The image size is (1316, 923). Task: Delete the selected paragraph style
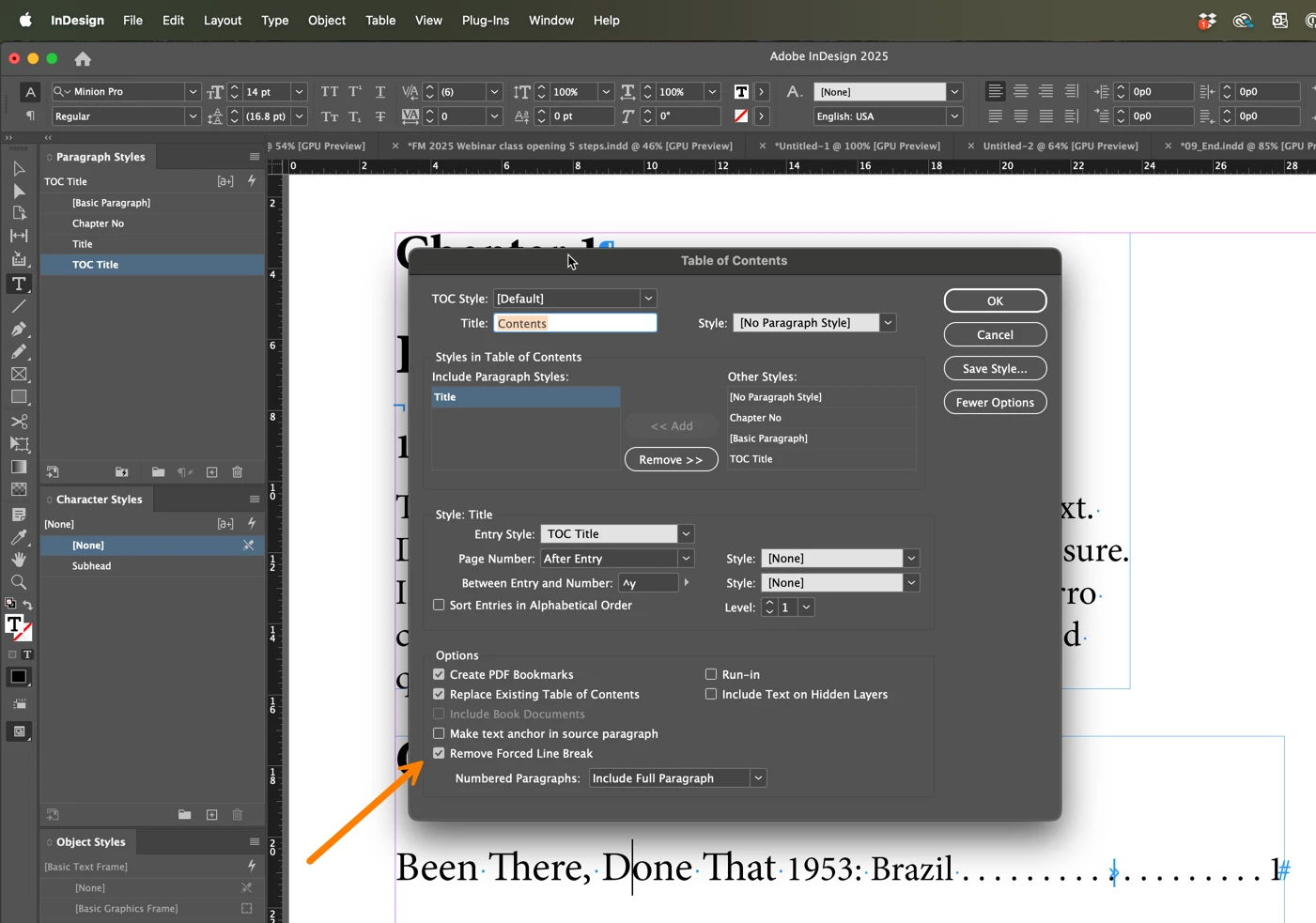[238, 472]
